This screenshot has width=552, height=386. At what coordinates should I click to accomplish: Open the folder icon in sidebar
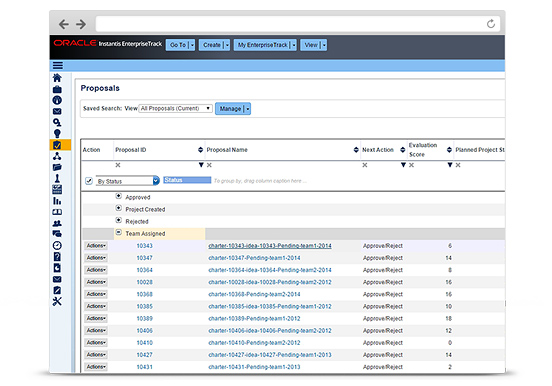(57, 167)
